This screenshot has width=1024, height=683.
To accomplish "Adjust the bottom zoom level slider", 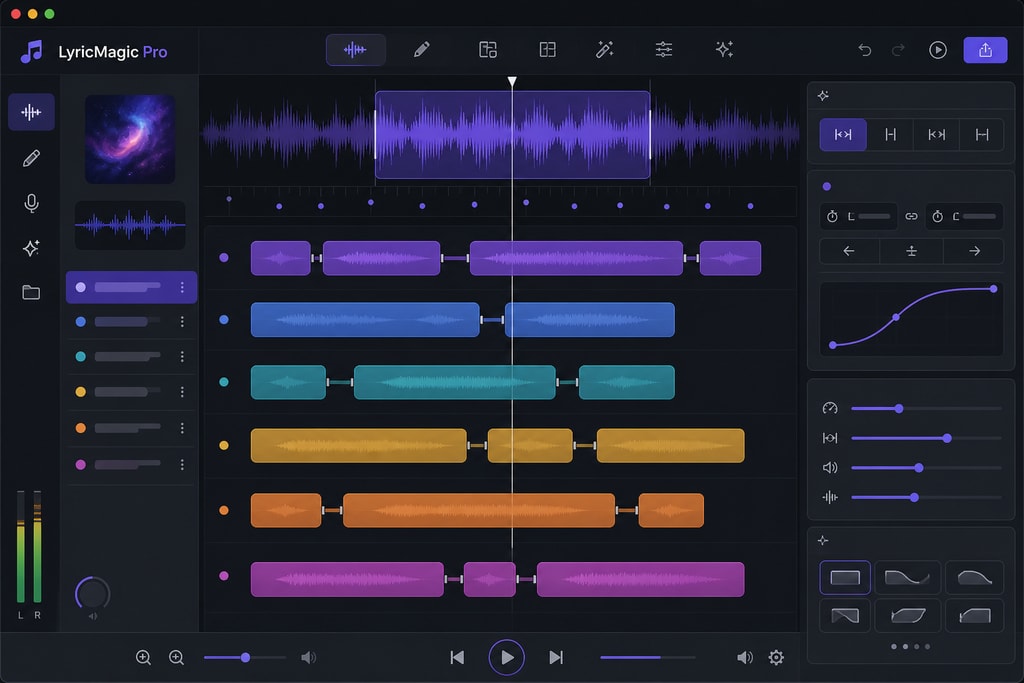I will (x=245, y=658).
